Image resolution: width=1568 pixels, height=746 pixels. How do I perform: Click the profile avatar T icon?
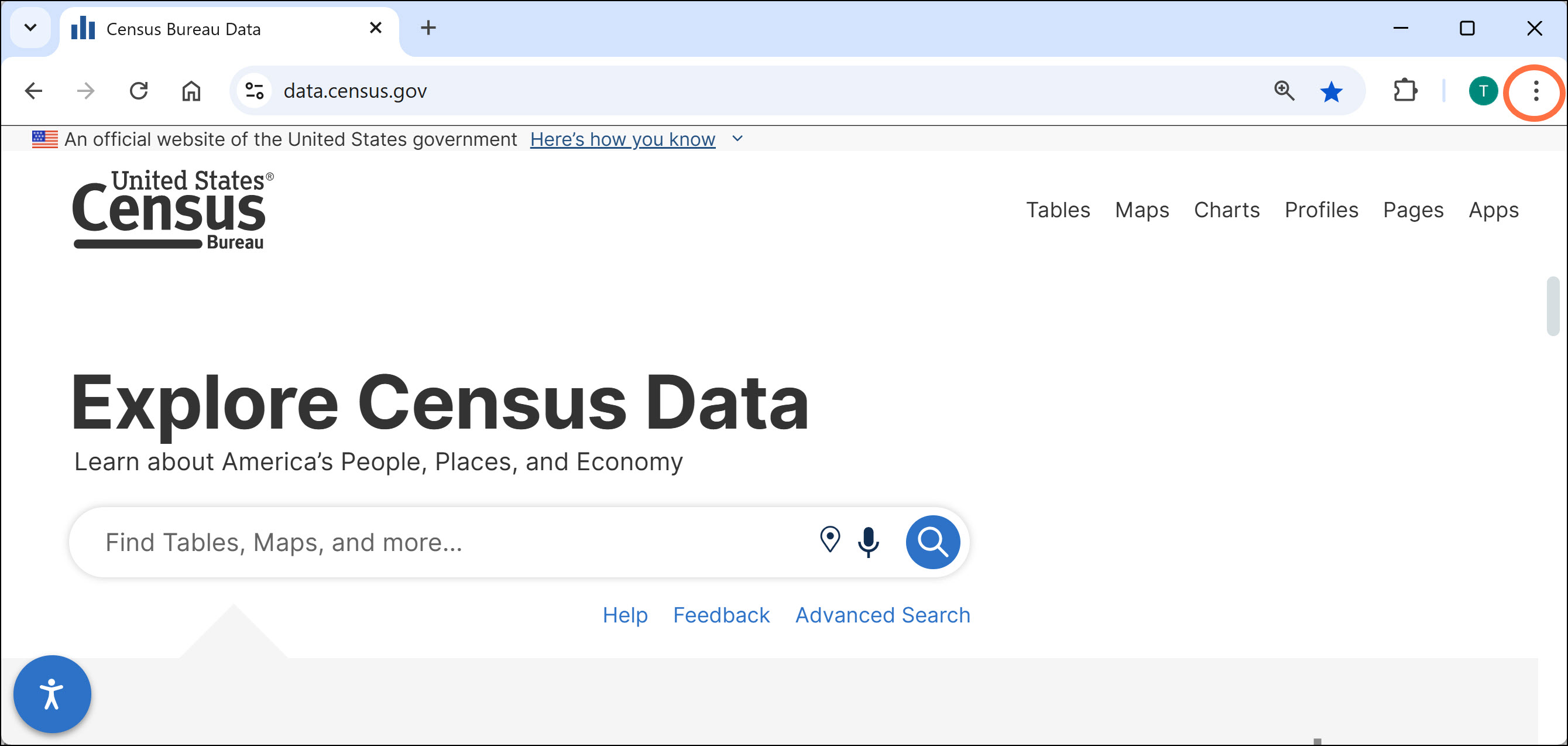pyautogui.click(x=1483, y=91)
